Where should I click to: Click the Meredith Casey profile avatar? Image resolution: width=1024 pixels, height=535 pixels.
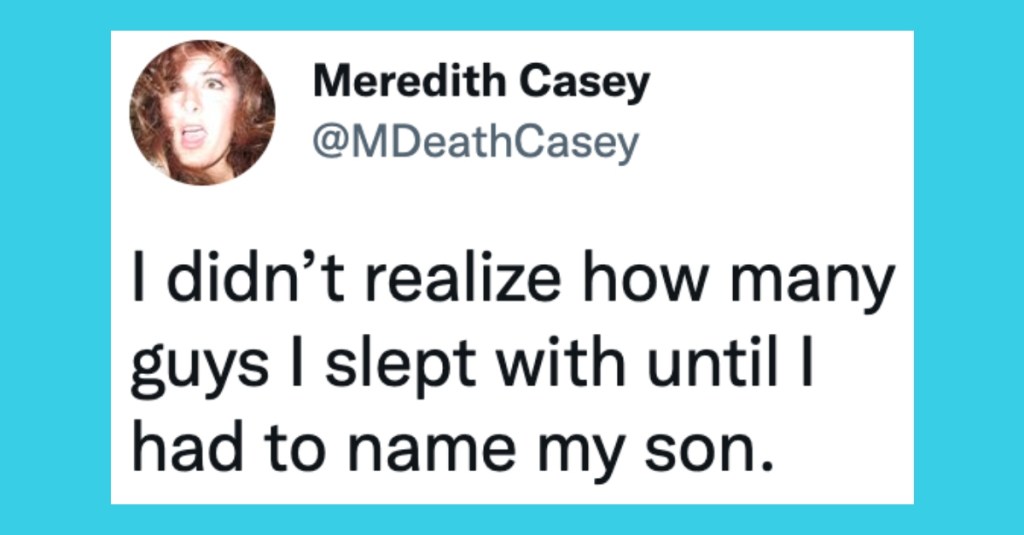[202, 112]
